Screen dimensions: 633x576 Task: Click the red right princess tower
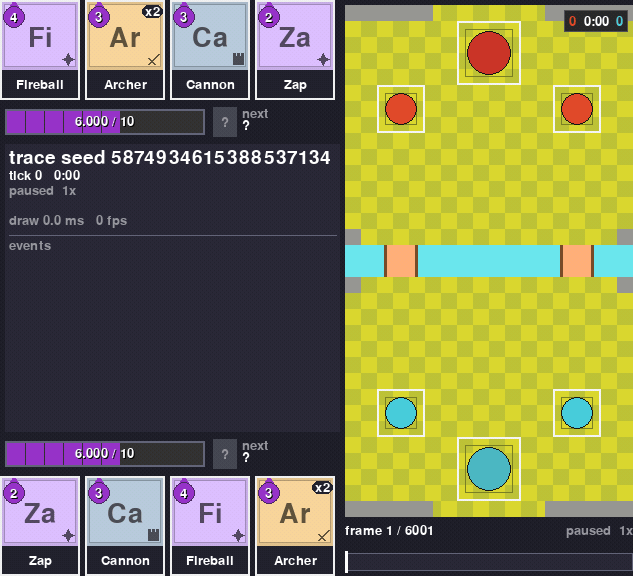(x=577, y=109)
